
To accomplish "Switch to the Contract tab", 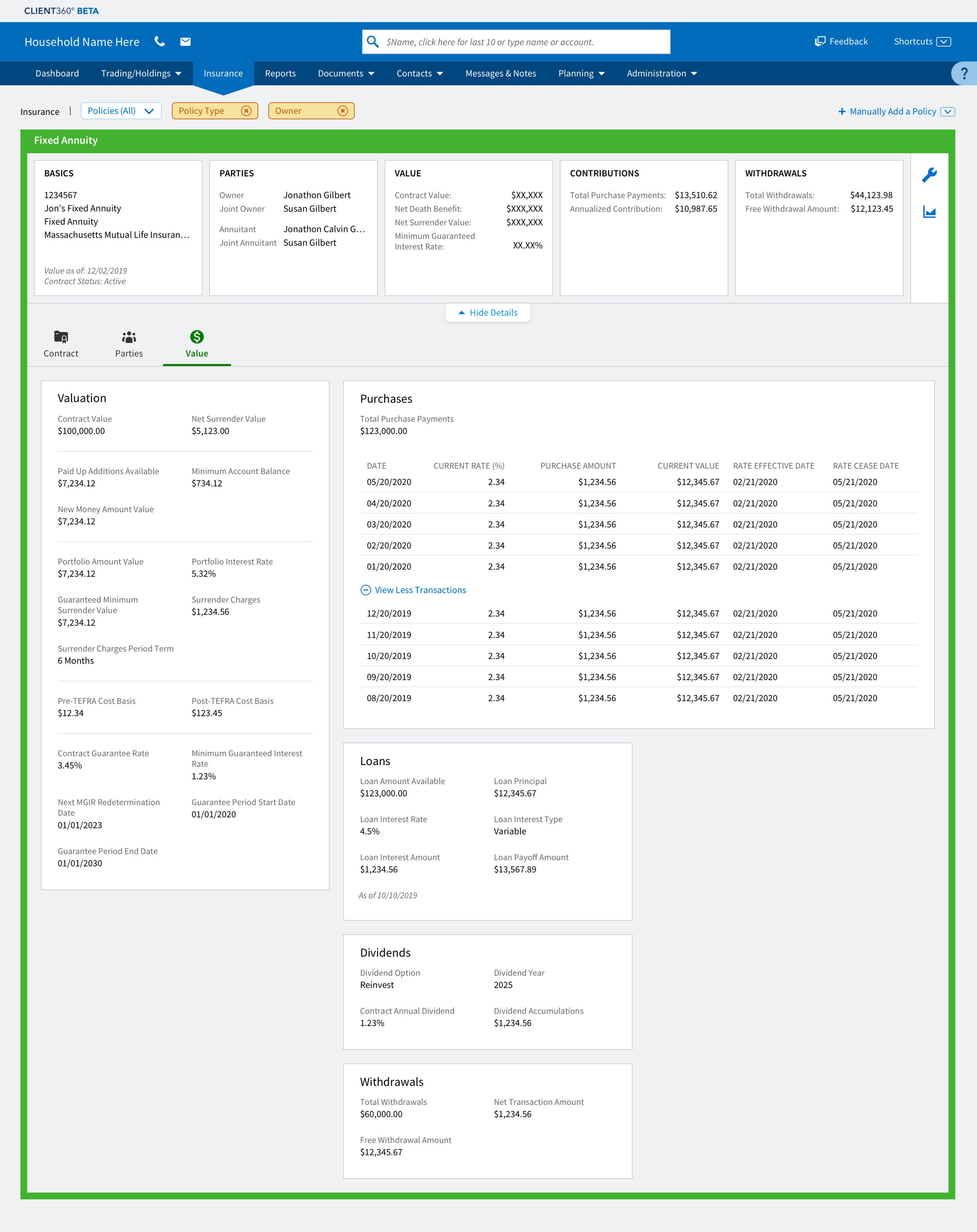I will 61,344.
